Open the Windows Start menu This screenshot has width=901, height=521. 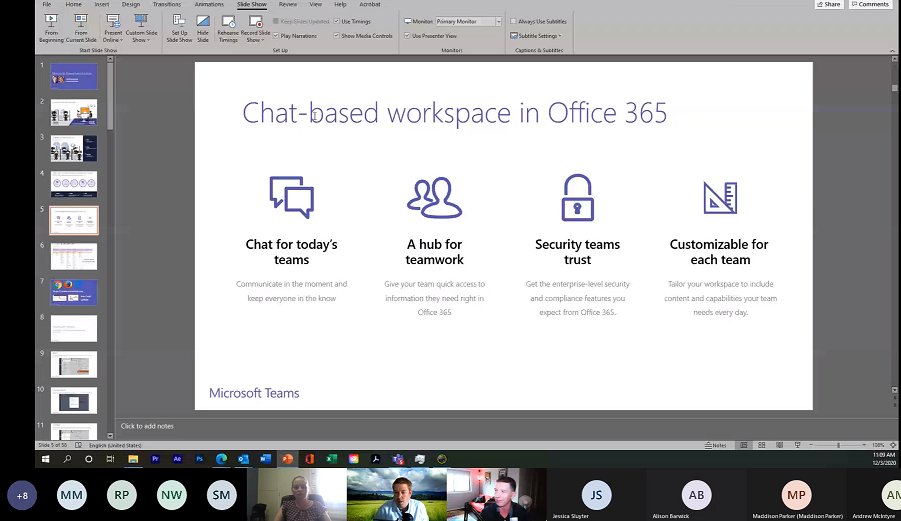click(45, 459)
